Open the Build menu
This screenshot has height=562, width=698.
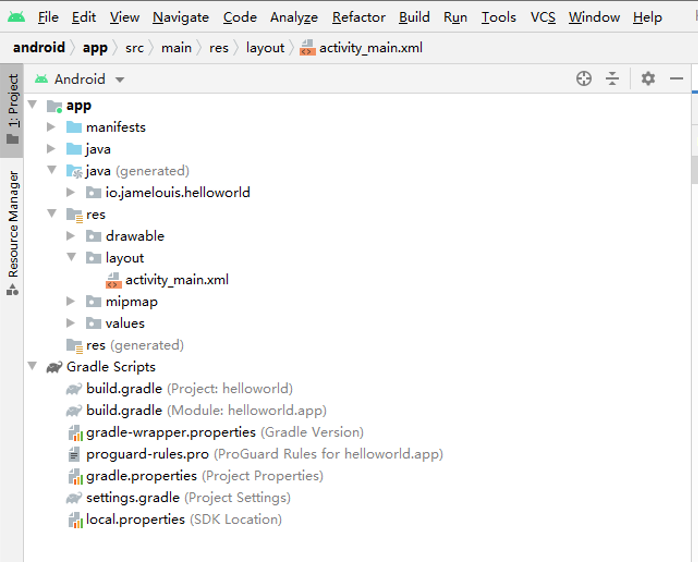414,17
